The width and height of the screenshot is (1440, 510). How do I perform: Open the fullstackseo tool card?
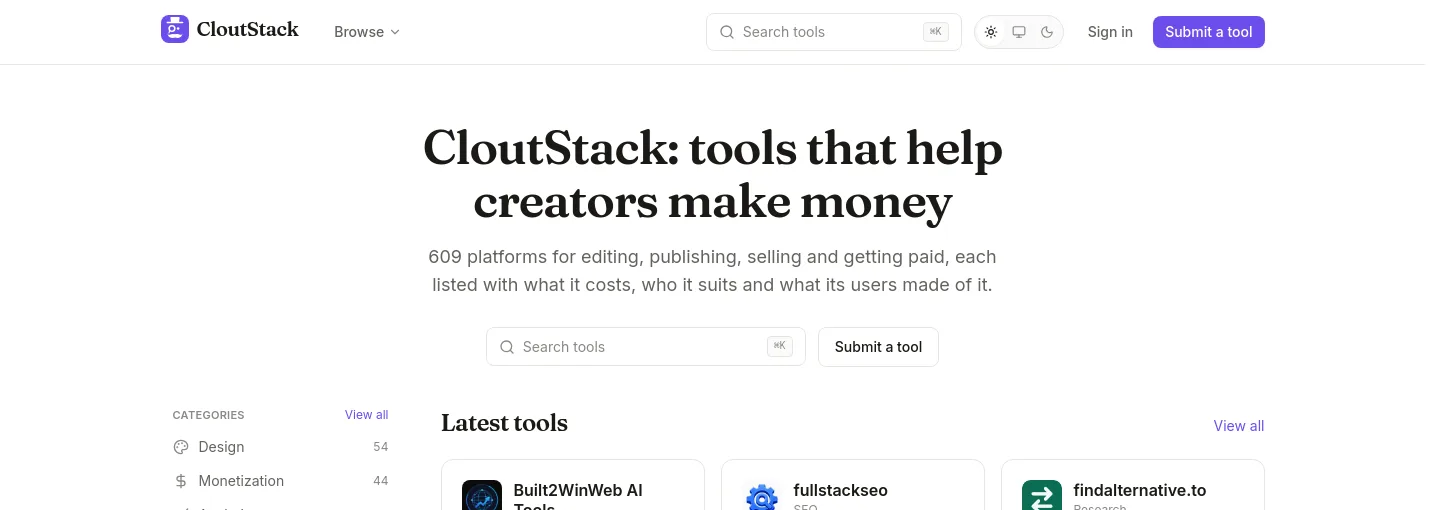[x=853, y=485]
